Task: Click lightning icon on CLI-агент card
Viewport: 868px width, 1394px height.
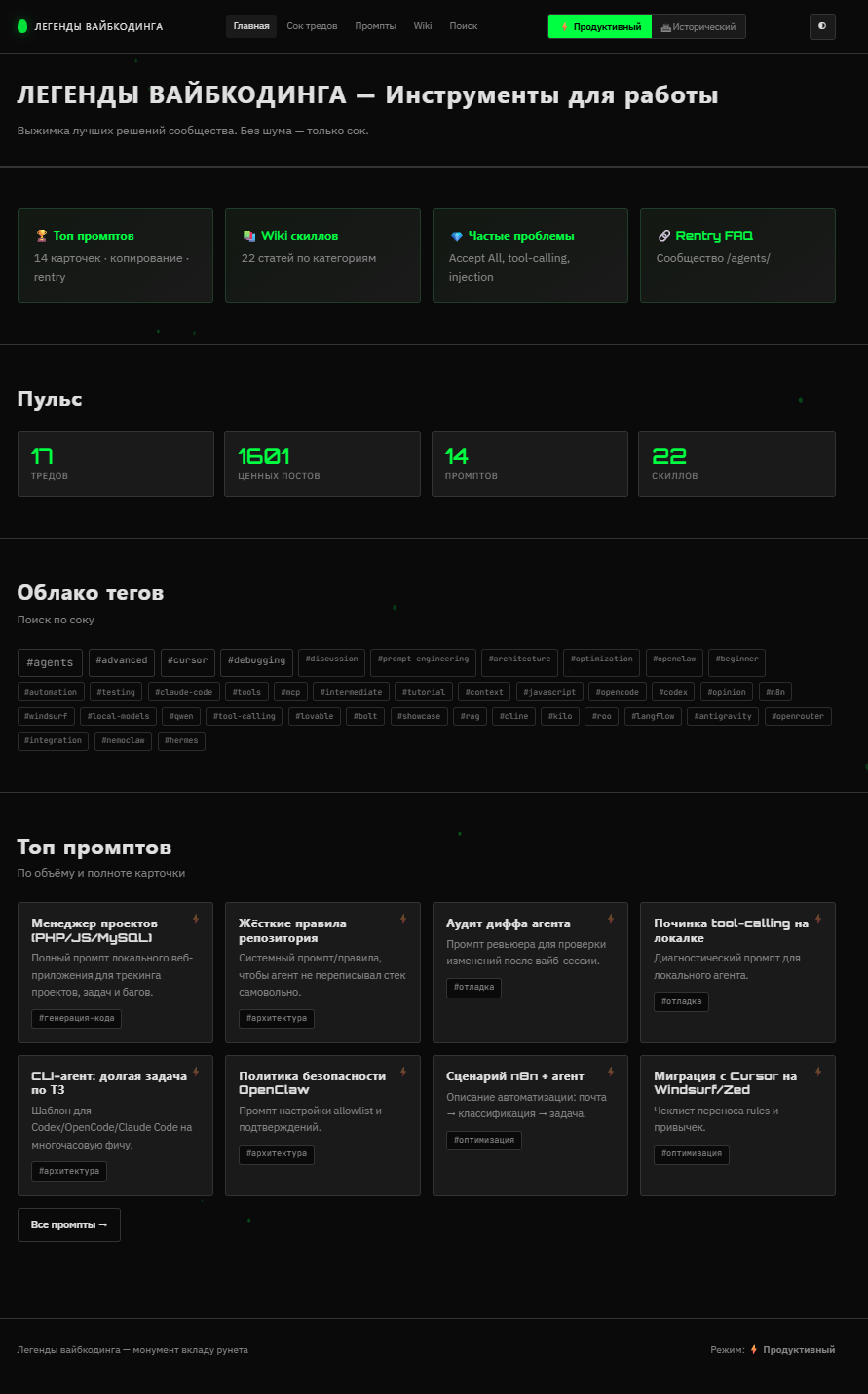Action: pyautogui.click(x=195, y=1072)
